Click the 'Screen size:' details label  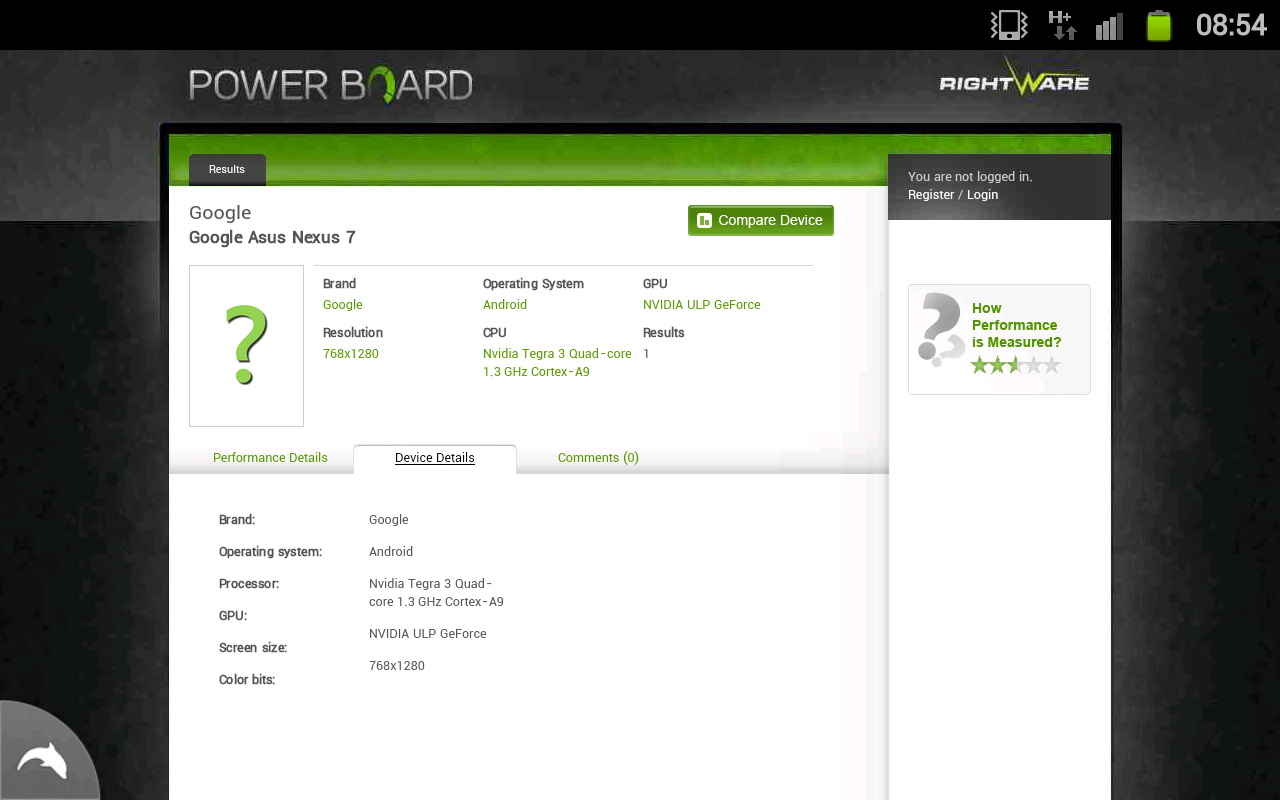[253, 648]
